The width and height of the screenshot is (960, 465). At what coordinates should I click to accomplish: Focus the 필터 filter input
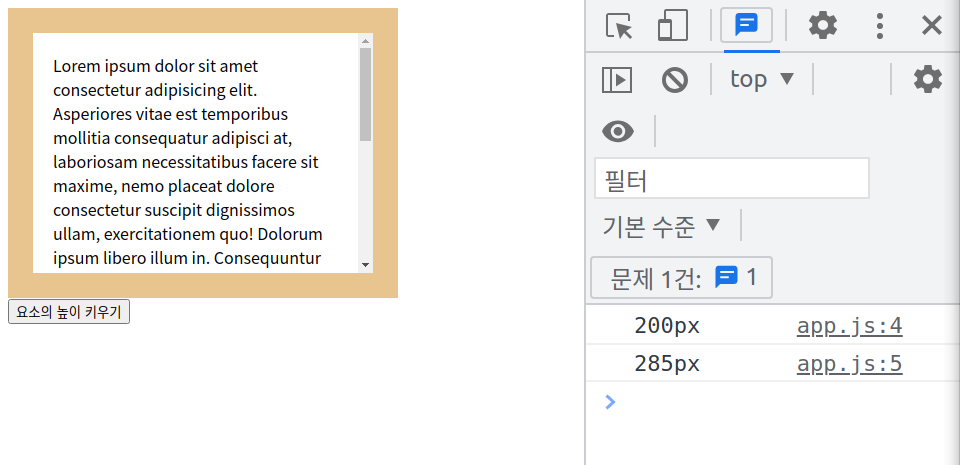732,178
